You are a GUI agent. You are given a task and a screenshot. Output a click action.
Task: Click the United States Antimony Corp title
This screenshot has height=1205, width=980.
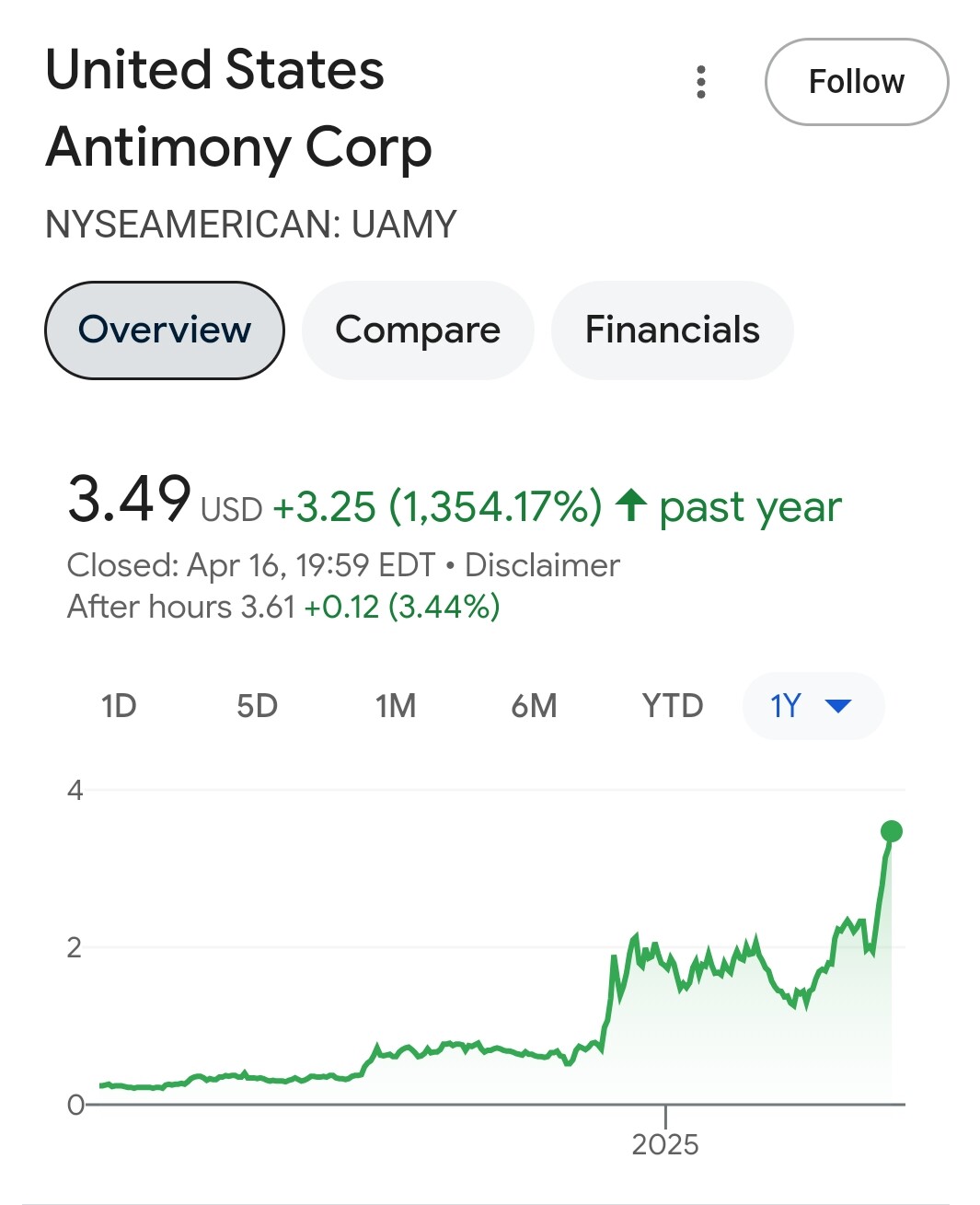237,109
